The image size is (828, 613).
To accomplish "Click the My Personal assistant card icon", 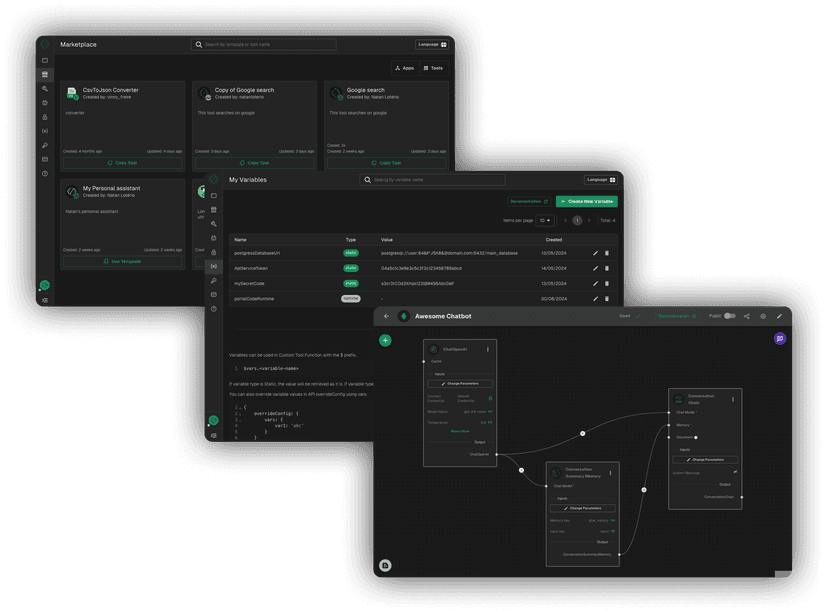I will pos(72,192).
